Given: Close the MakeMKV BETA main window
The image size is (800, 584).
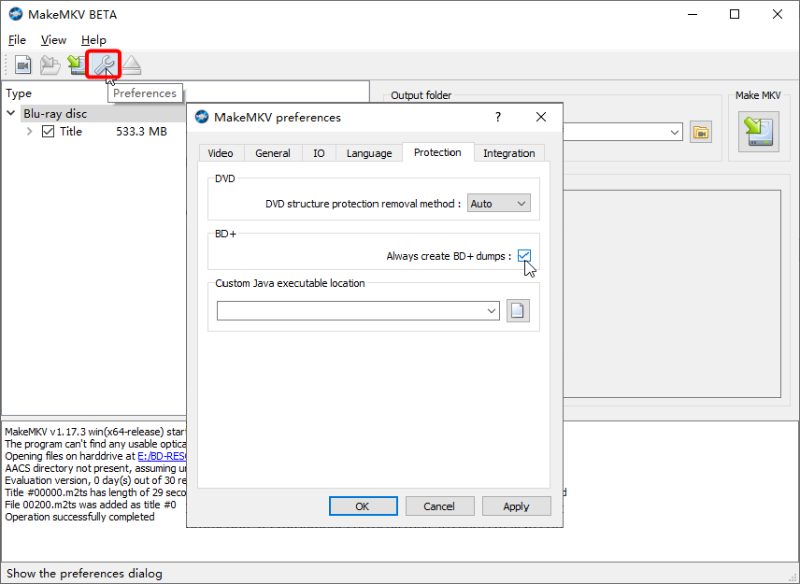Looking at the screenshot, I should [x=777, y=14].
